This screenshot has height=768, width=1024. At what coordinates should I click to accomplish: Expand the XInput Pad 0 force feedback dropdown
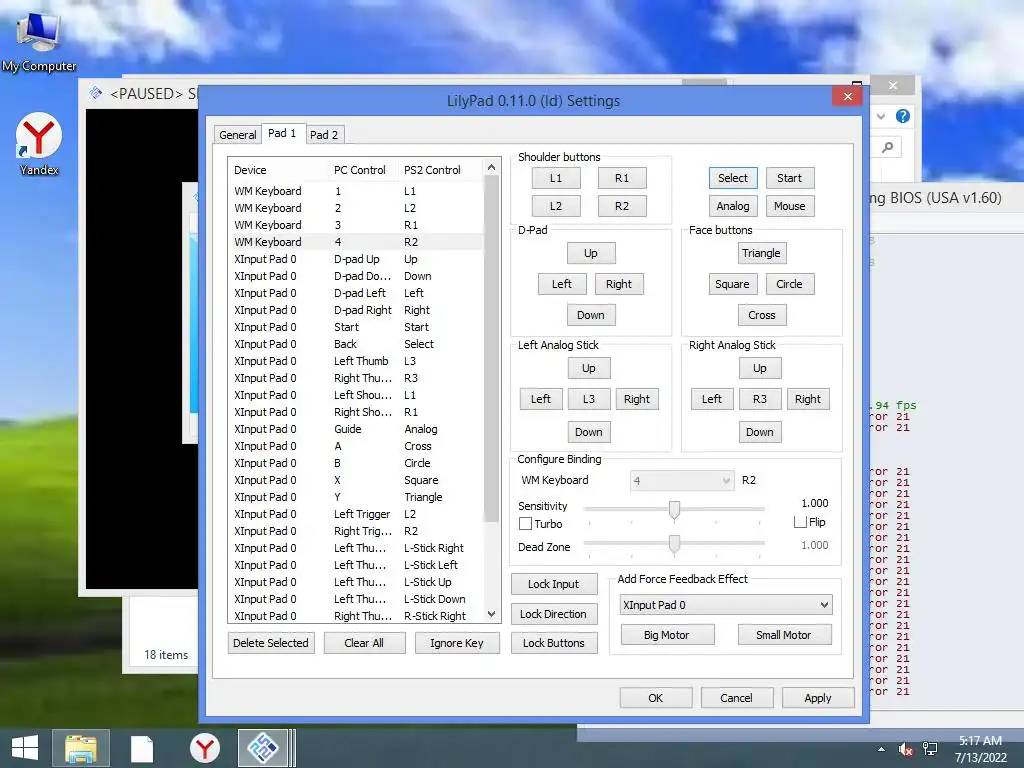(726, 605)
